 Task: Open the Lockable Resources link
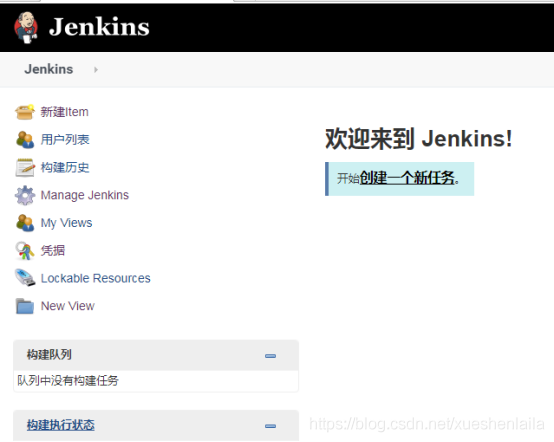[x=96, y=278]
